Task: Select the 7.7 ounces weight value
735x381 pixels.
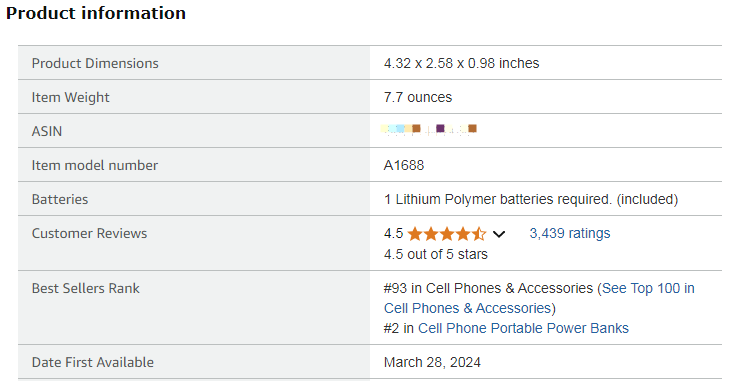Action: tap(418, 97)
